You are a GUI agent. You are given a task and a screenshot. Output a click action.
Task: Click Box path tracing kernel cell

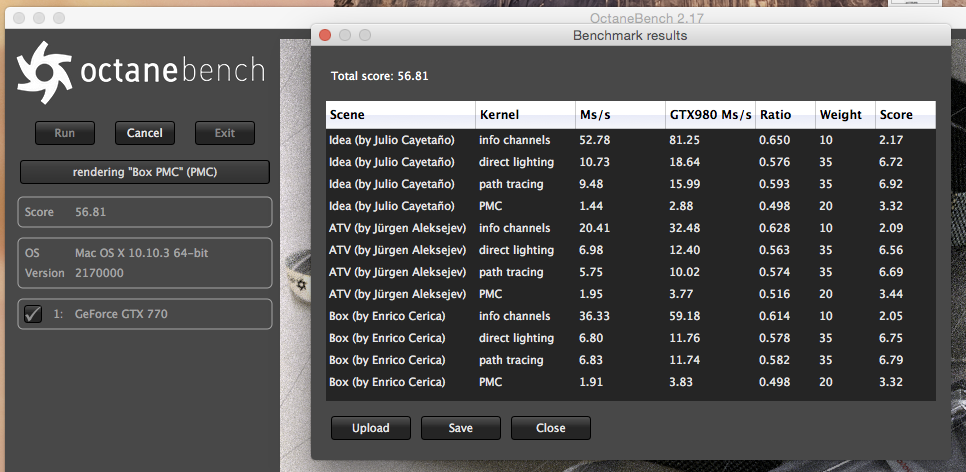tap(511, 360)
